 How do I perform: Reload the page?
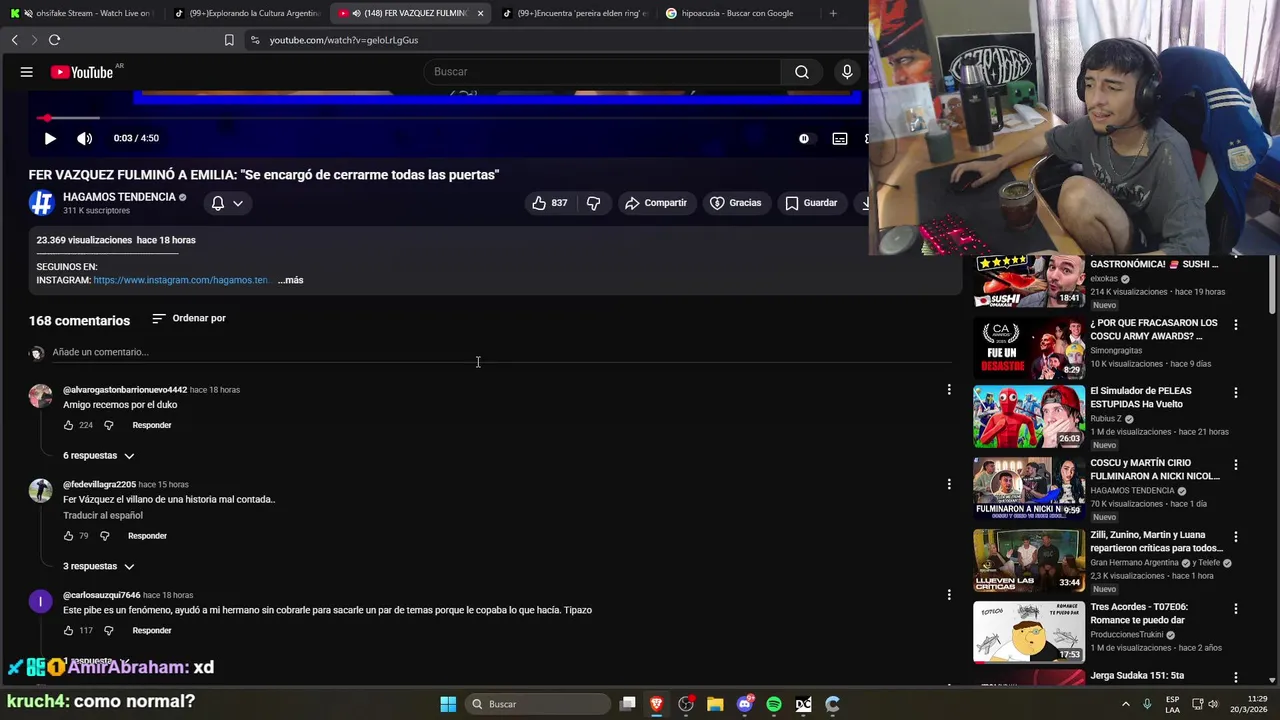(54, 40)
